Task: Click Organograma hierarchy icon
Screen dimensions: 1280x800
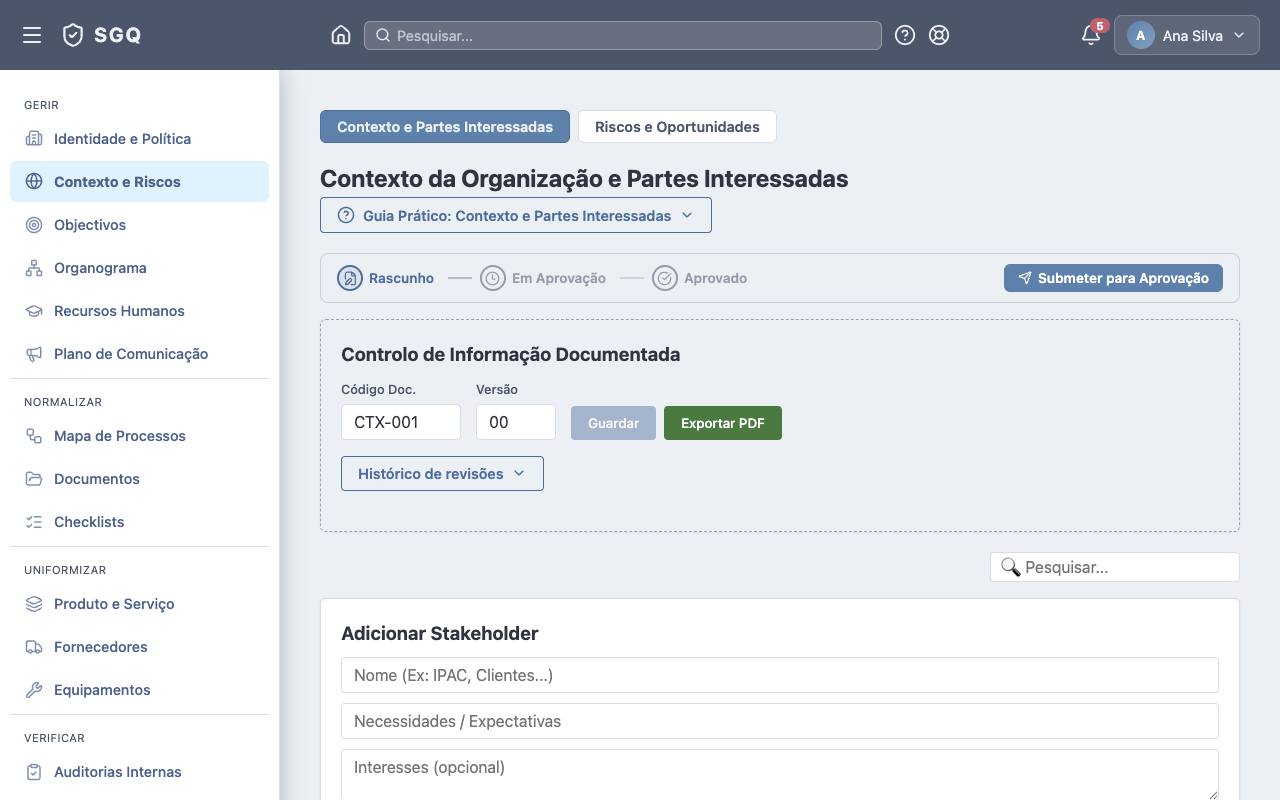Action: 34,267
